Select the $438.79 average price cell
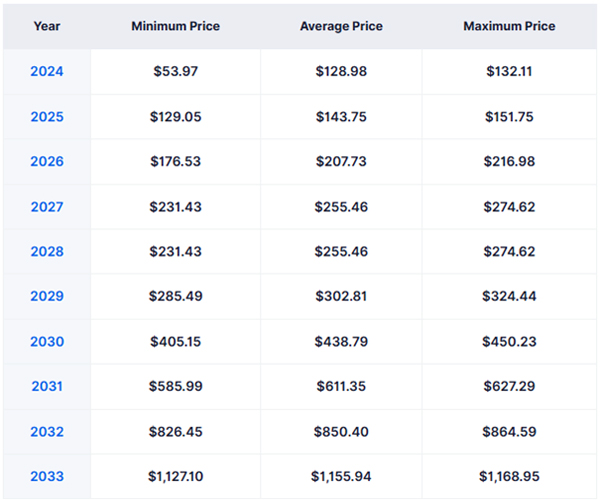 click(x=341, y=342)
